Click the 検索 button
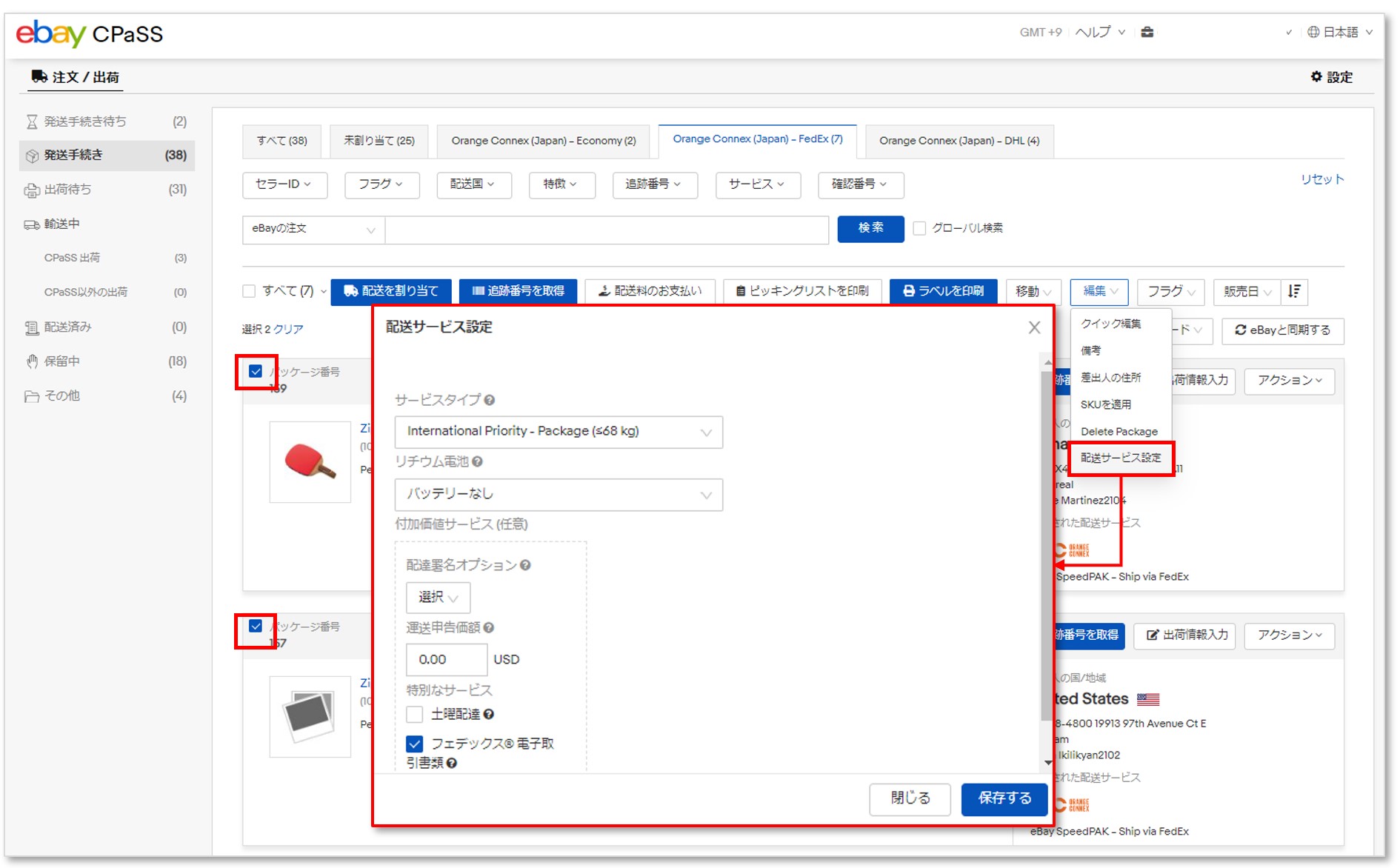 870,228
